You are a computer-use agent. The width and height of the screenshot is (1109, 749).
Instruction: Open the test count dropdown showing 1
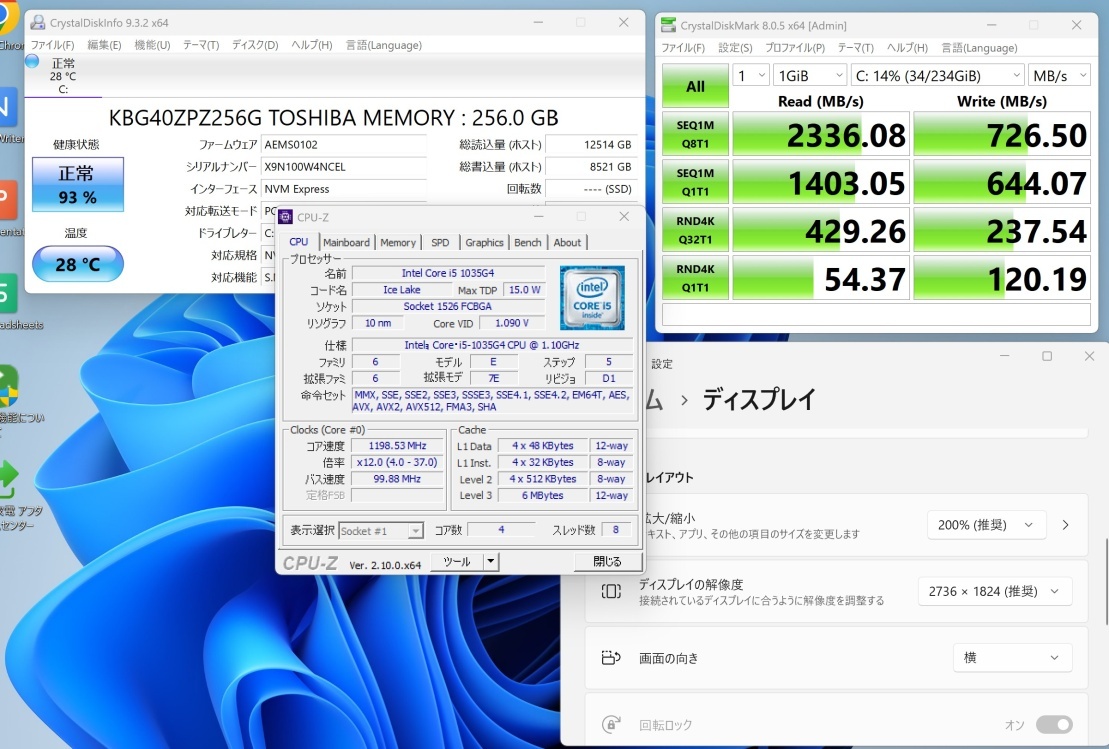tap(750, 76)
